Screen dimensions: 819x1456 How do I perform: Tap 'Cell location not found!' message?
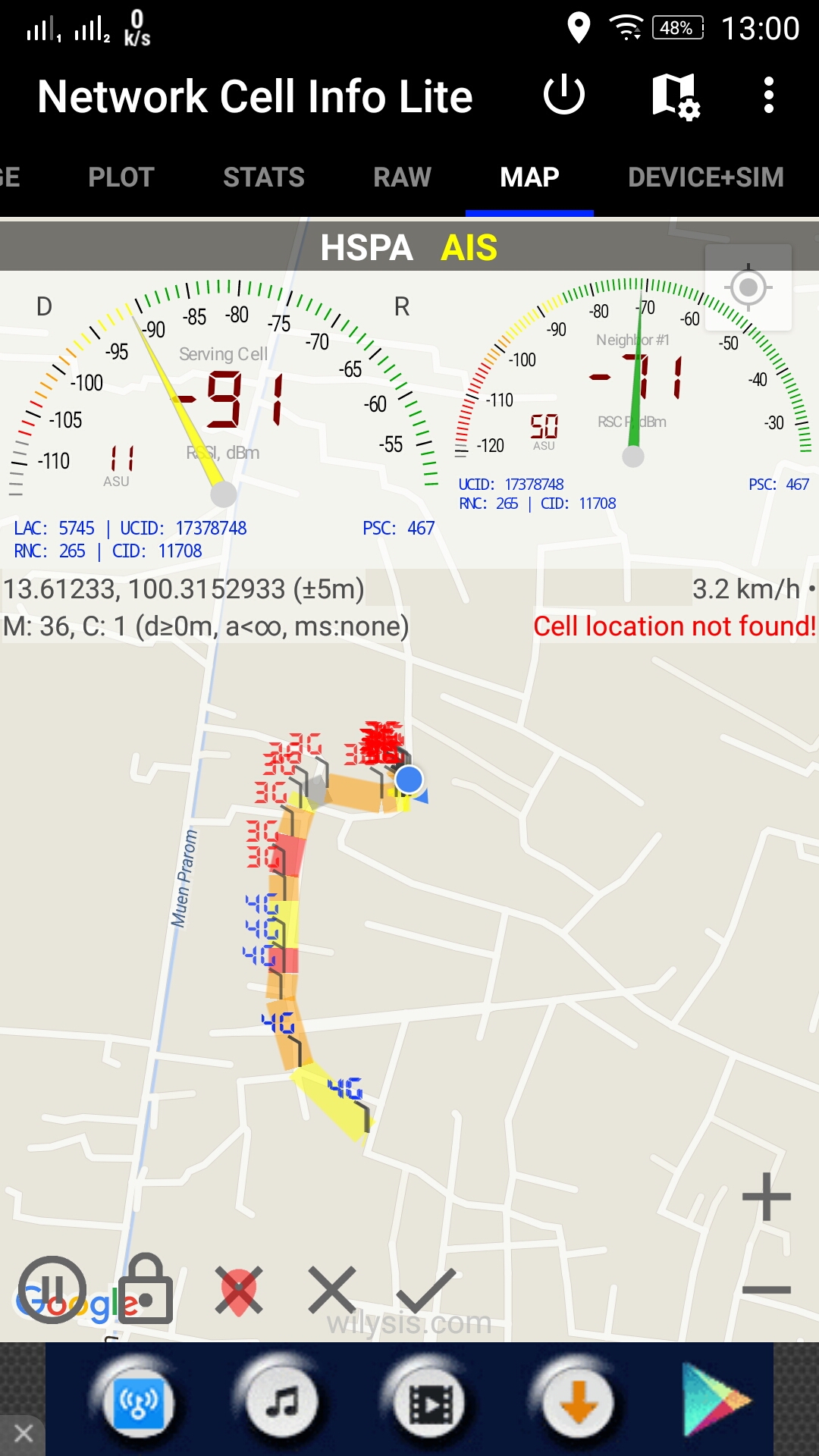[x=674, y=626]
